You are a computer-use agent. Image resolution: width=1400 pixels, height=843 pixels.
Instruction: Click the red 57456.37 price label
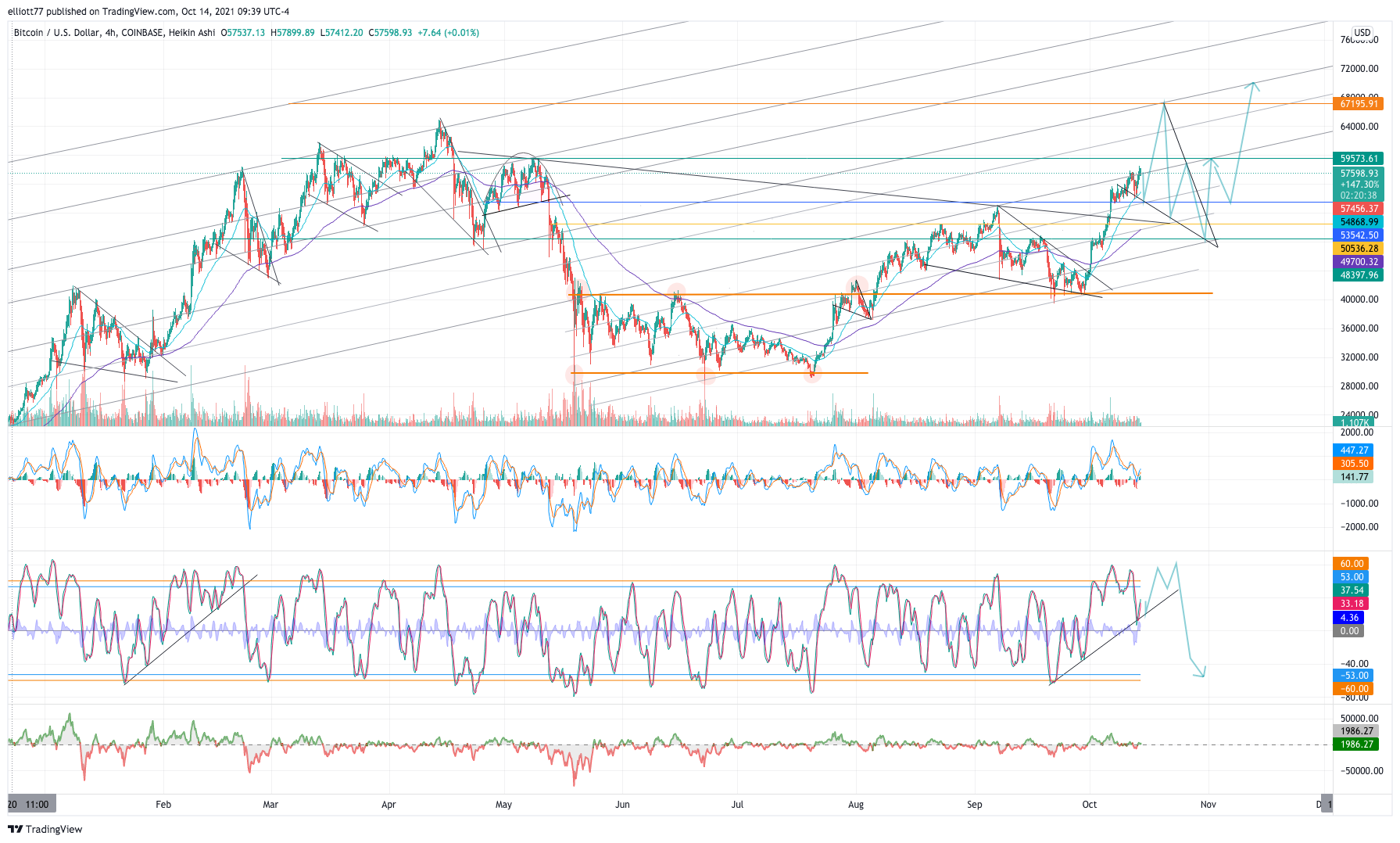1358,209
